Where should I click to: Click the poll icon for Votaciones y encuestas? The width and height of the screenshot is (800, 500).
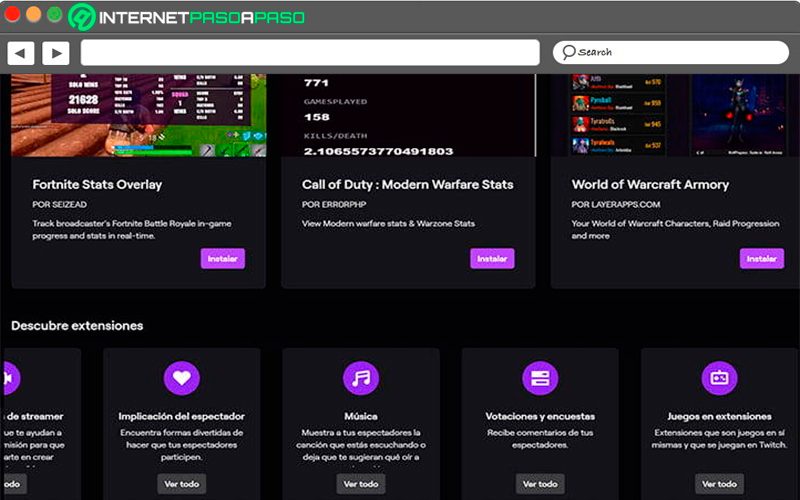[540, 378]
